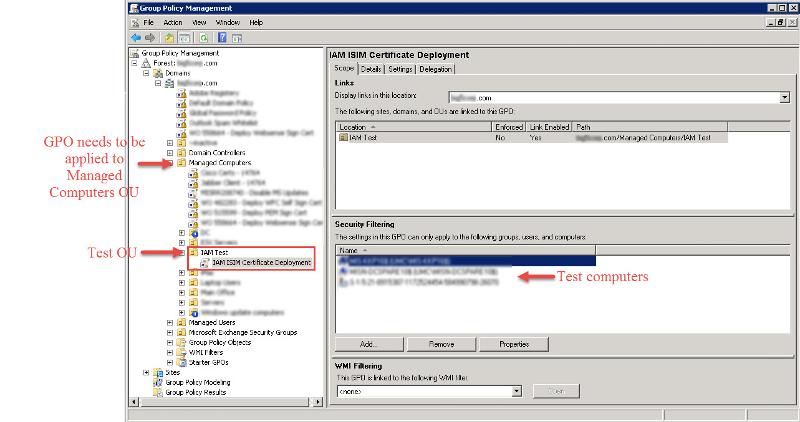Expand the Sites node

[146, 373]
